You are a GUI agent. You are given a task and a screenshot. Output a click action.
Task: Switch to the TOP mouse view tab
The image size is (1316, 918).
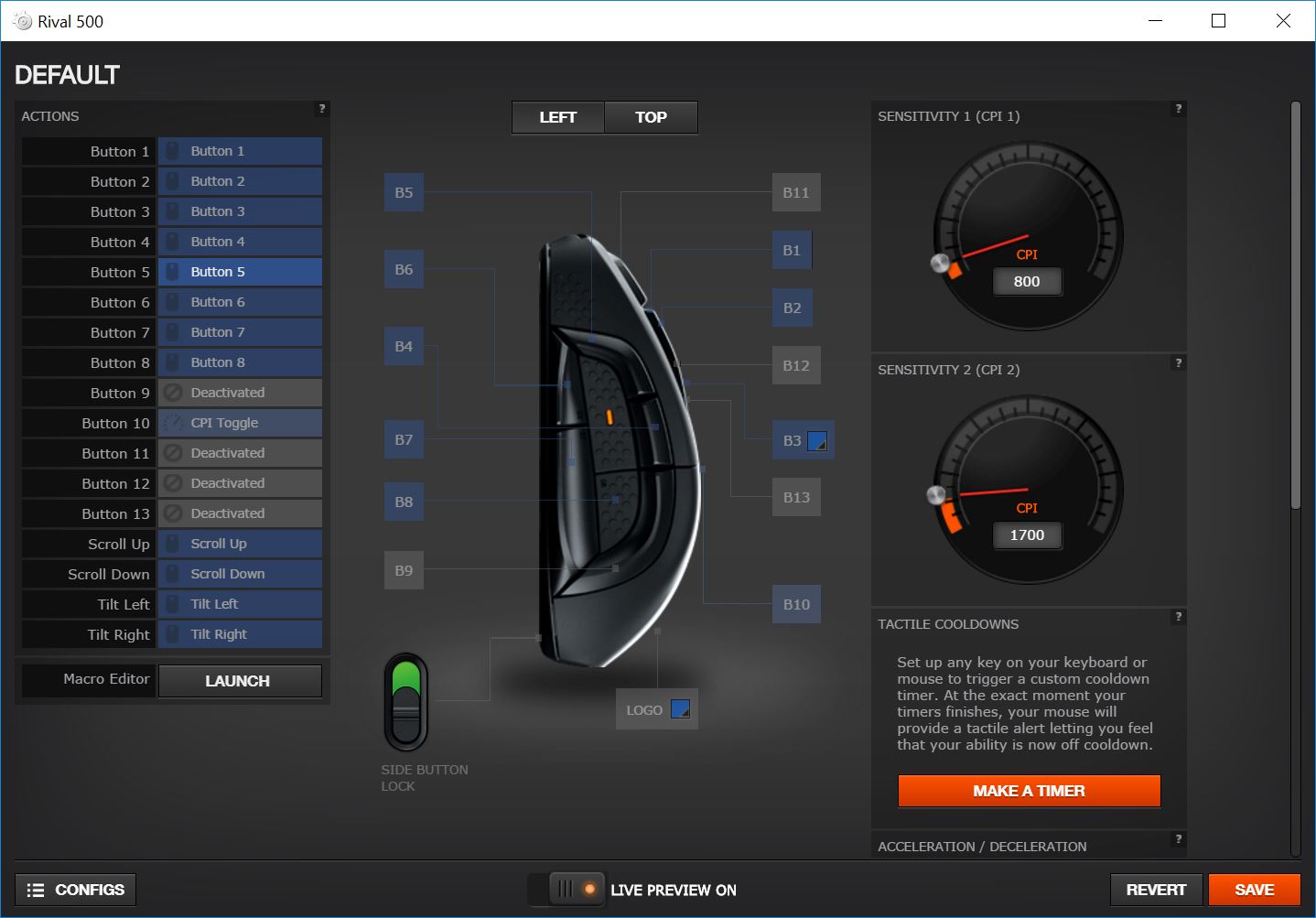click(651, 117)
